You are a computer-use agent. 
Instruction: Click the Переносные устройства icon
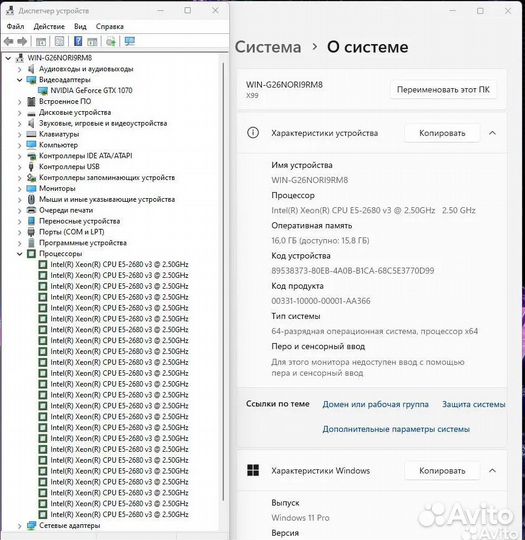click(x=31, y=221)
